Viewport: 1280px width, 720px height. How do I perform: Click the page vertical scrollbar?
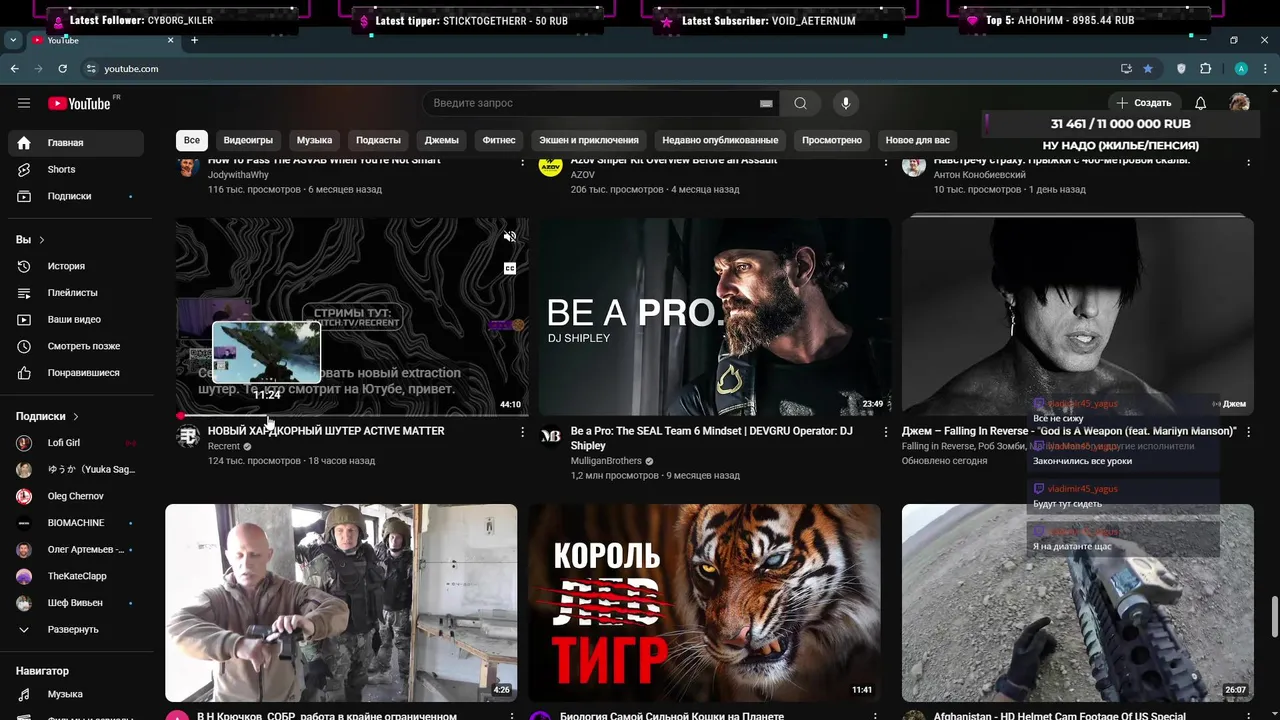(1274, 615)
